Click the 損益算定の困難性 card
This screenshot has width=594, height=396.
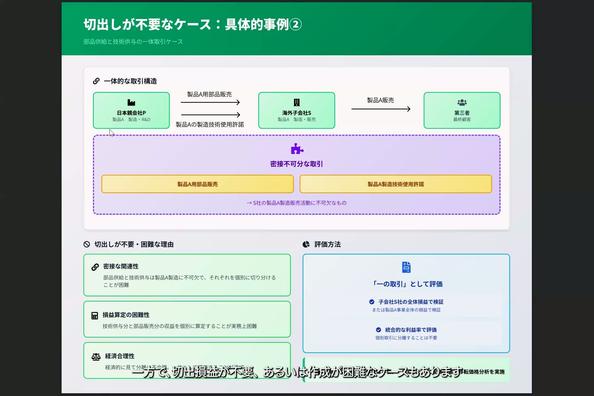[x=187, y=319]
